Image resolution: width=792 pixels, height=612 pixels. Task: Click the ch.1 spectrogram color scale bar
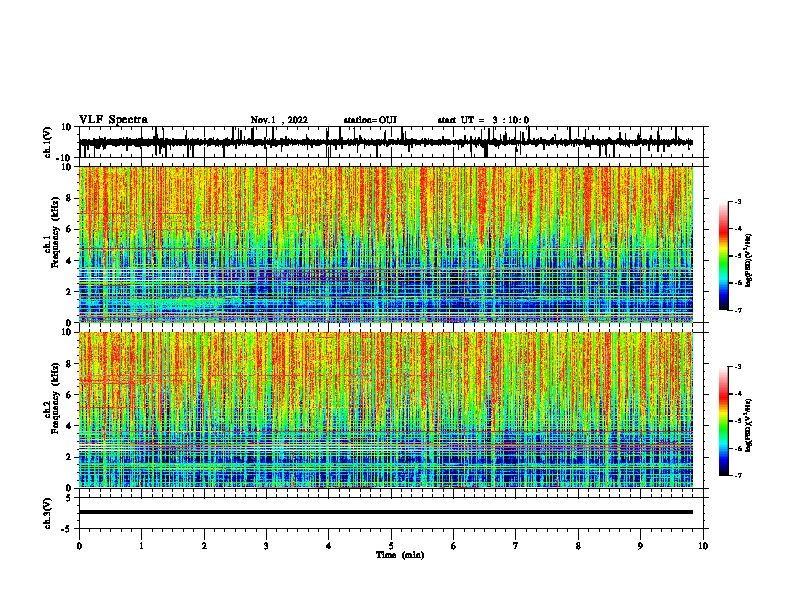coord(724,256)
